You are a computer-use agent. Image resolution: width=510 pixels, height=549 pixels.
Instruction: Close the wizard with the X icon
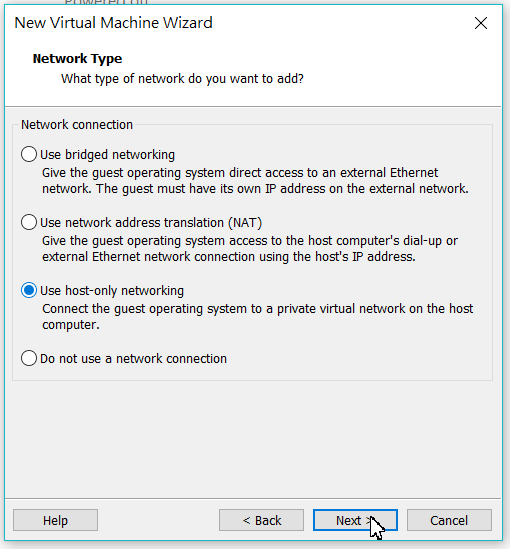[481, 23]
